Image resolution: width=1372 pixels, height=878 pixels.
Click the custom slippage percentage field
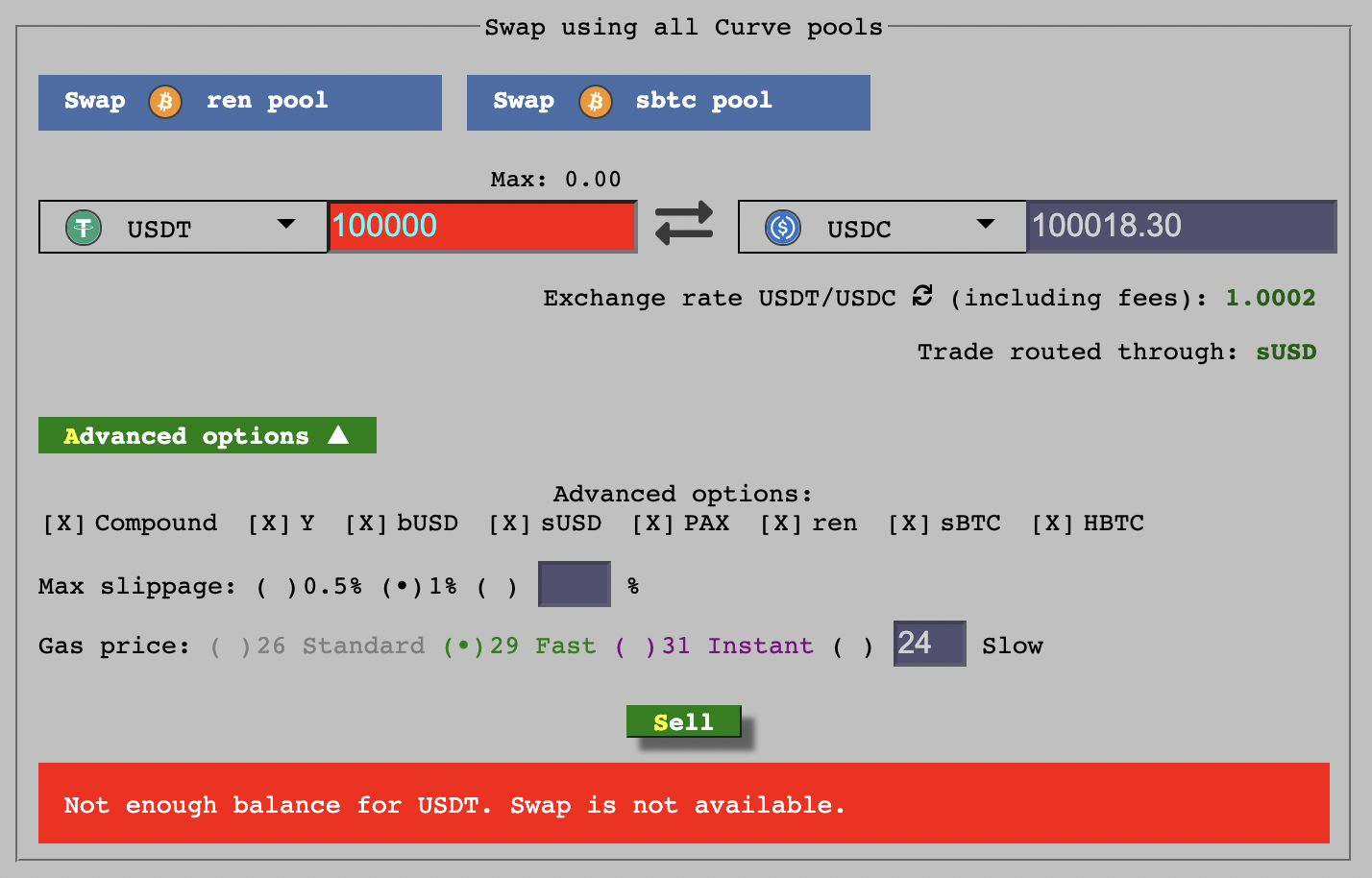574,584
